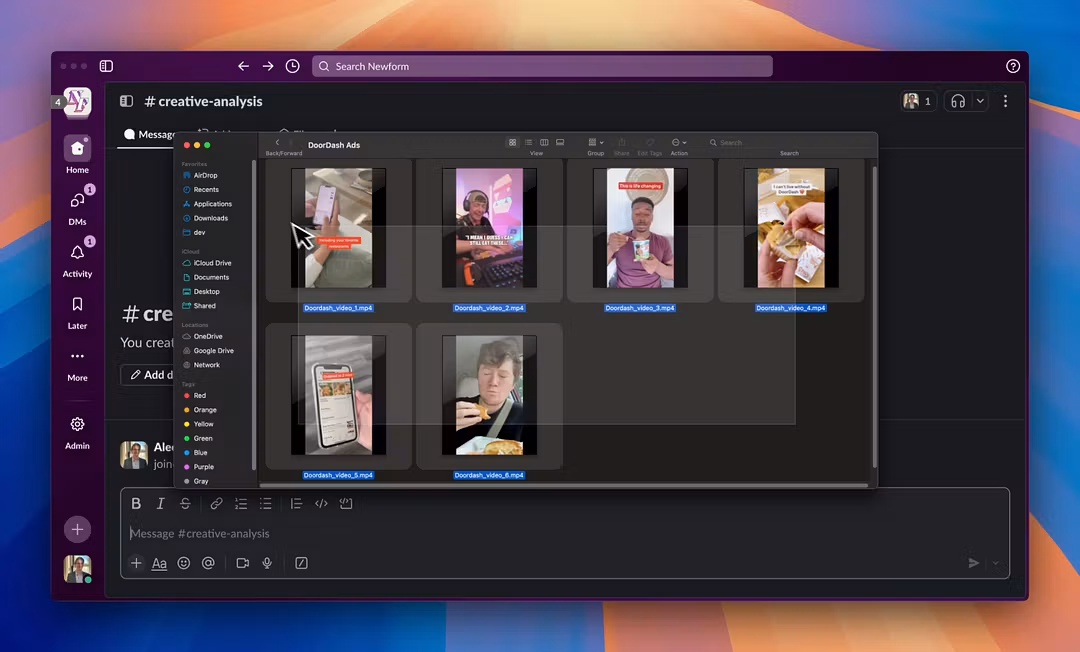Select the Purple tag in Finder sidebar

point(203,467)
